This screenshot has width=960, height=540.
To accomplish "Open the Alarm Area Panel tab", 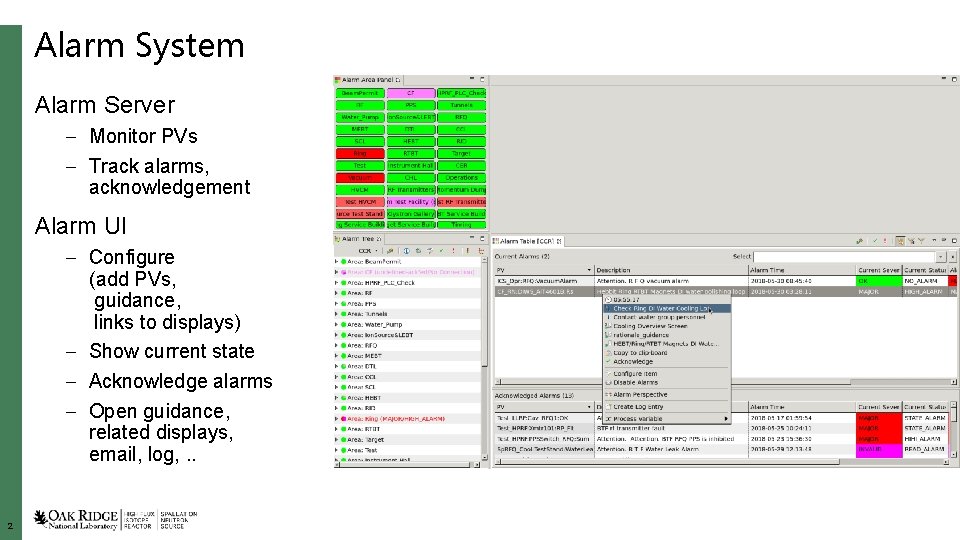I will pos(367,80).
